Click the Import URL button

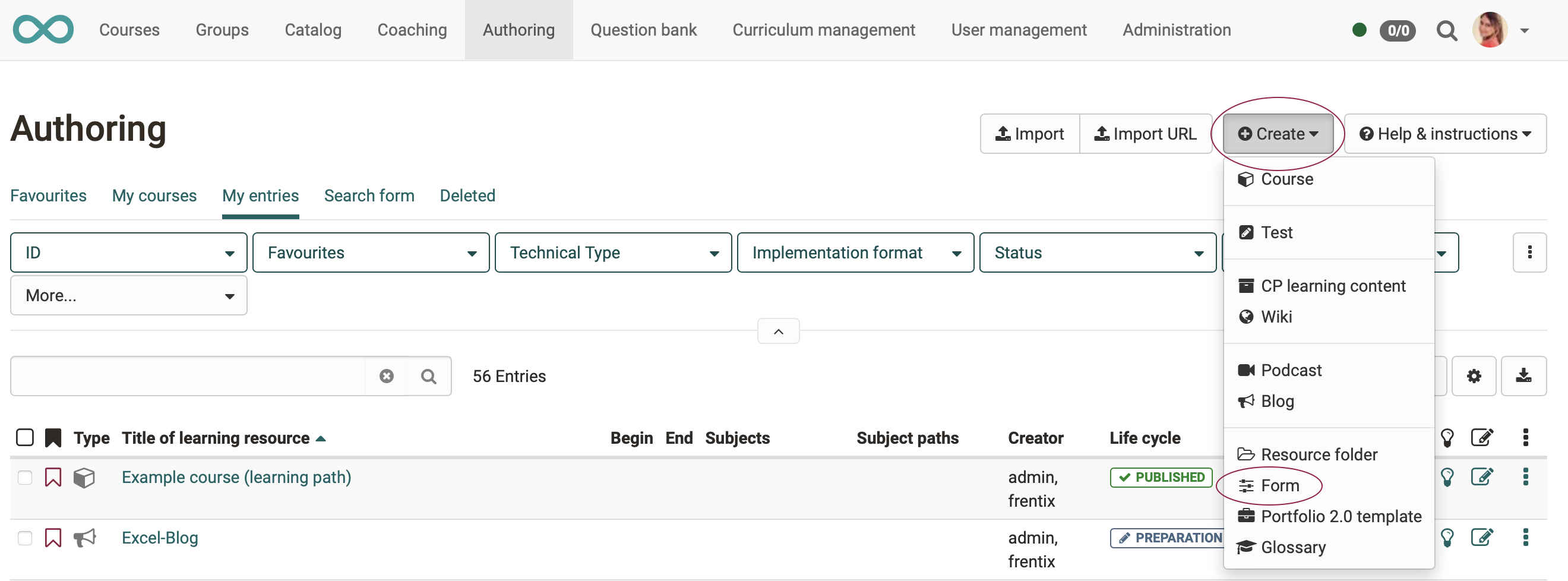[x=1146, y=134]
